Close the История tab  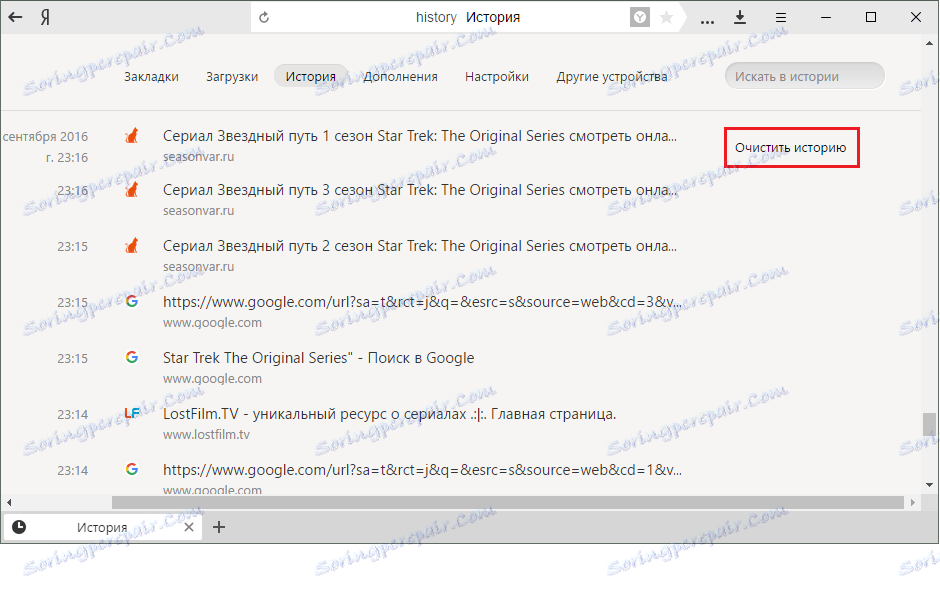[189, 527]
